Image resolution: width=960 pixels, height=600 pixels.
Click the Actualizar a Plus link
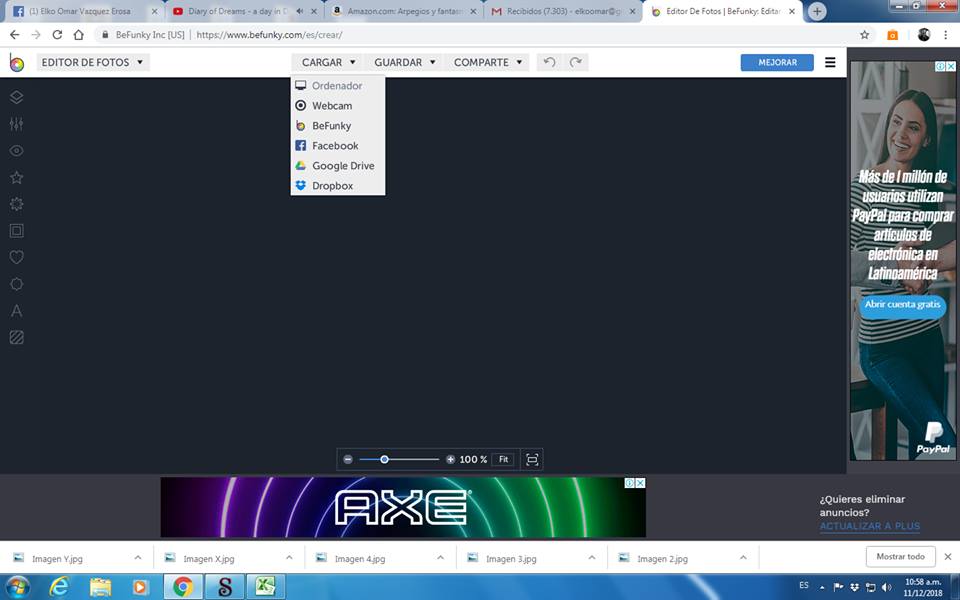tap(869, 526)
